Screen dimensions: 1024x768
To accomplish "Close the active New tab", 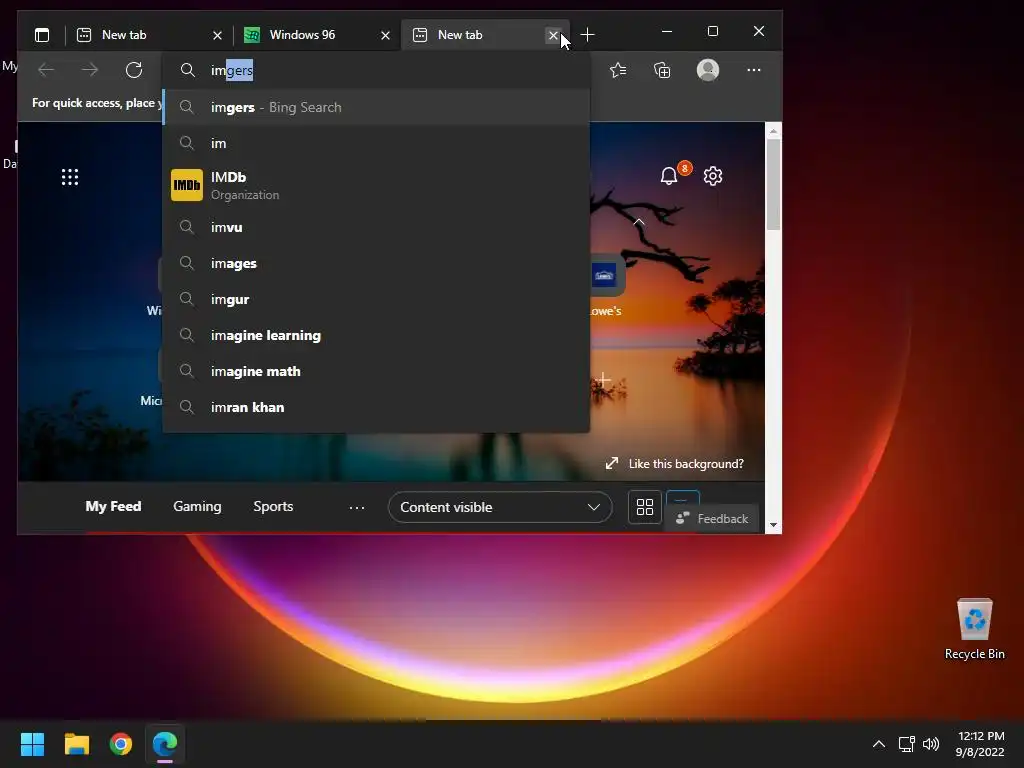I will (553, 35).
